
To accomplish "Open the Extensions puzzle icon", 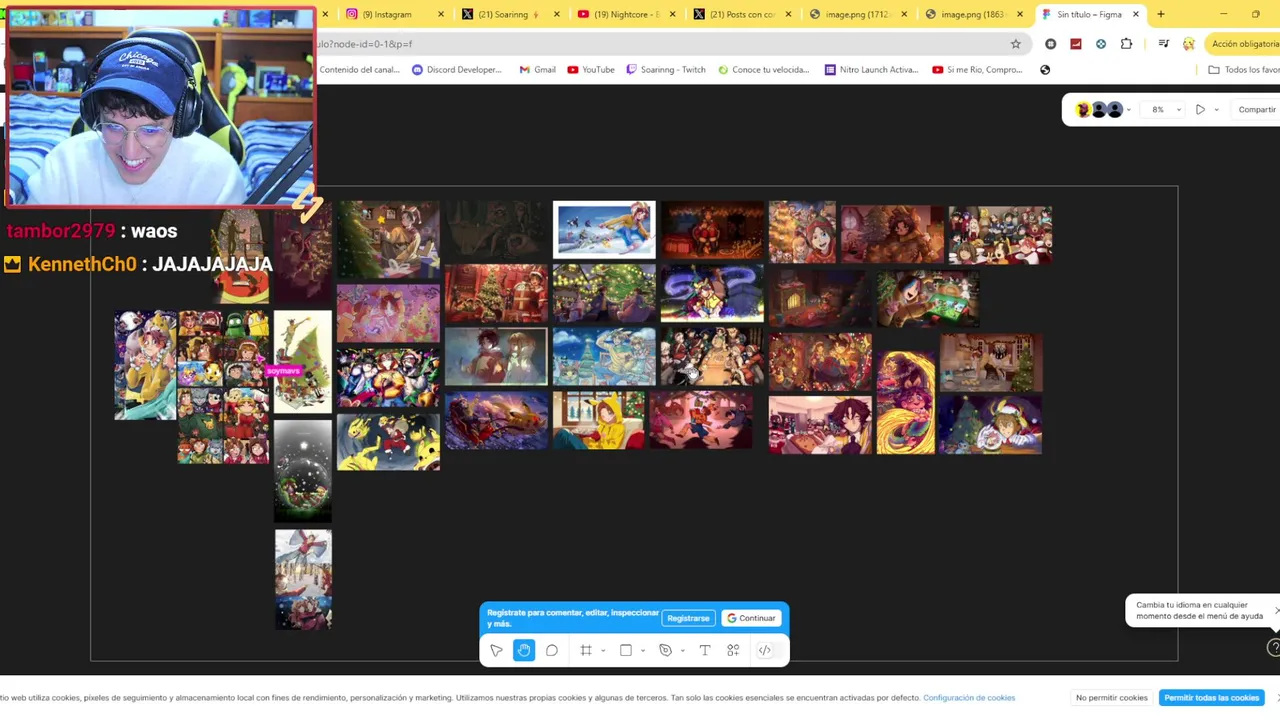I will [1127, 44].
